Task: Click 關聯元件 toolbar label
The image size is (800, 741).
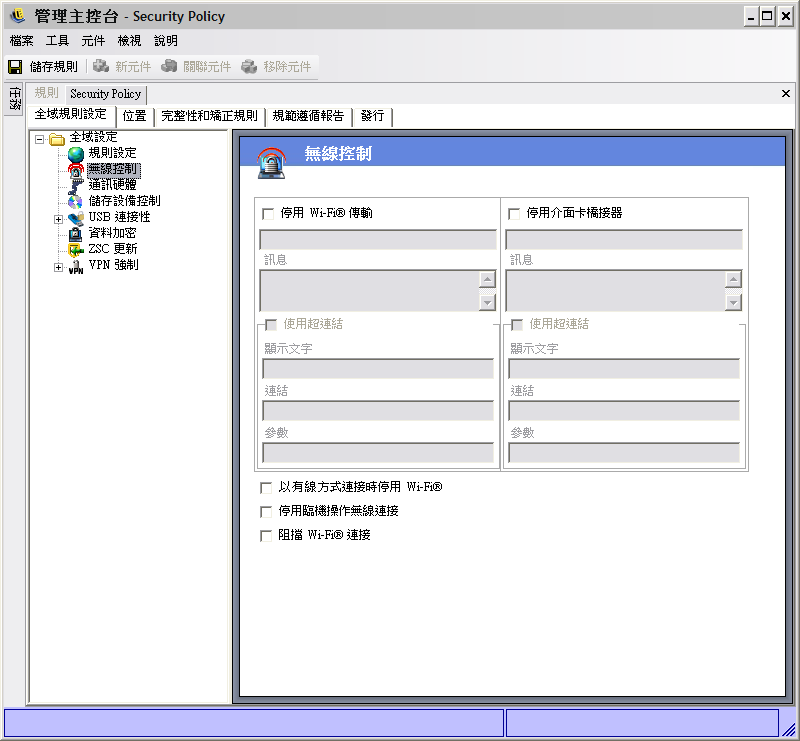Action: tap(207, 67)
